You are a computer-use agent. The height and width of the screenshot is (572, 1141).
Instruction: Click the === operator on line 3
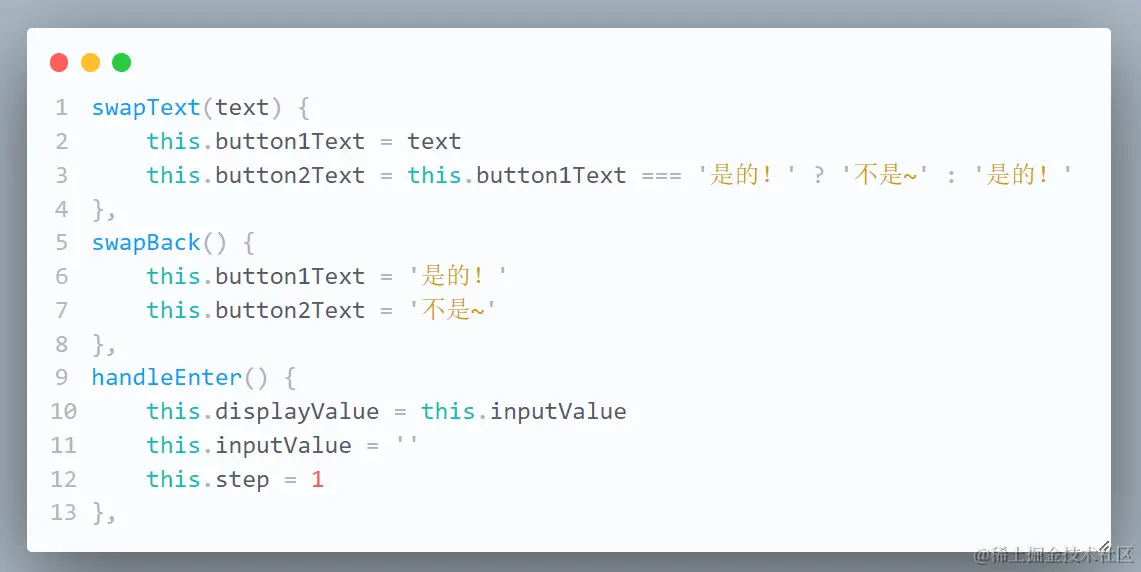click(x=661, y=176)
